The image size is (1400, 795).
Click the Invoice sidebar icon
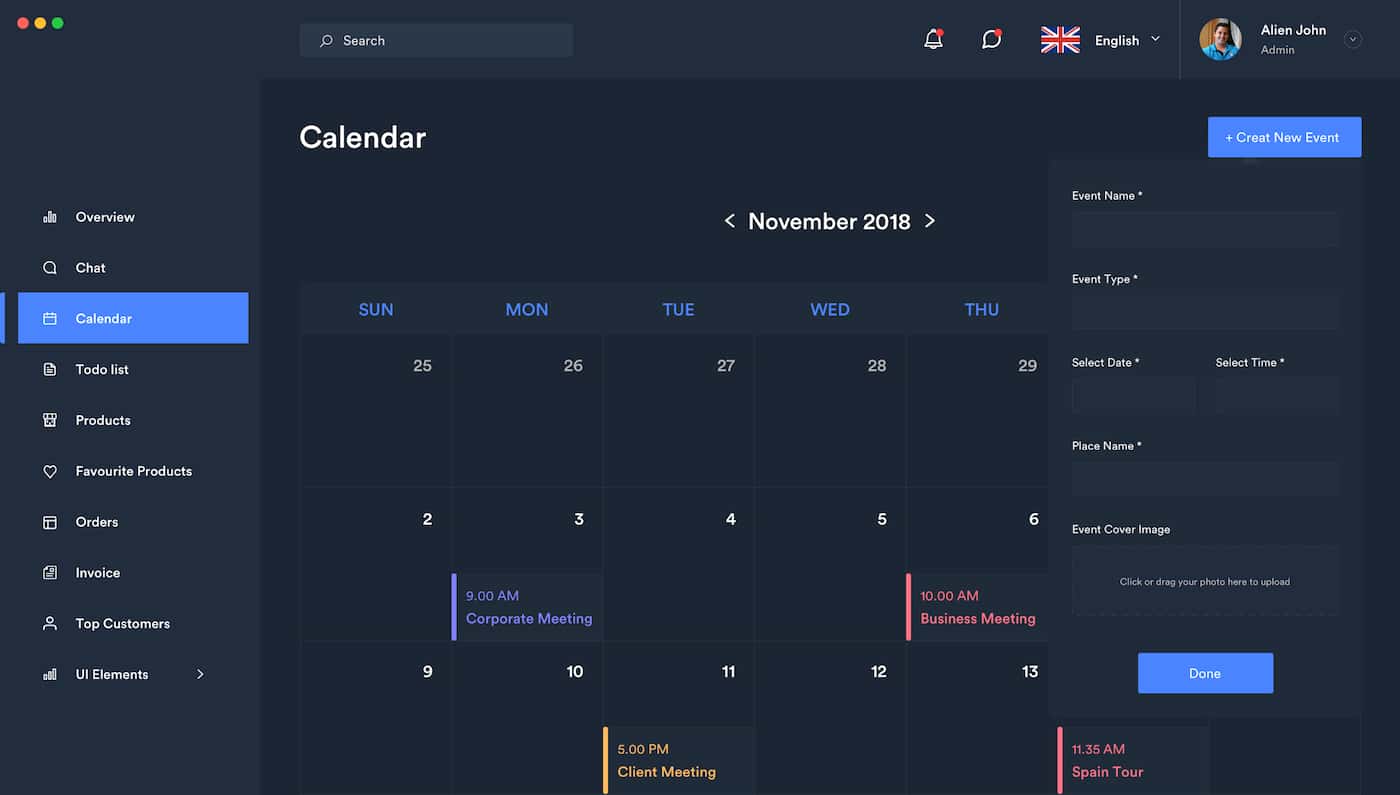(50, 573)
